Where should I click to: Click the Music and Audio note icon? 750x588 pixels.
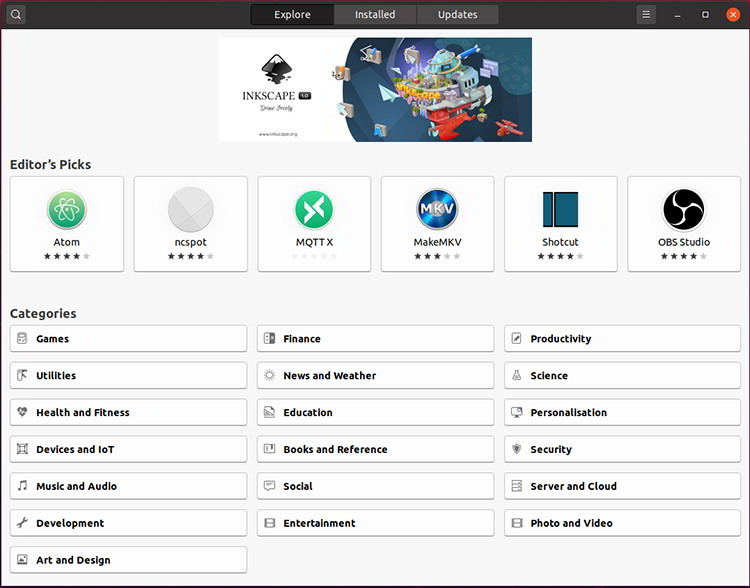coord(22,486)
